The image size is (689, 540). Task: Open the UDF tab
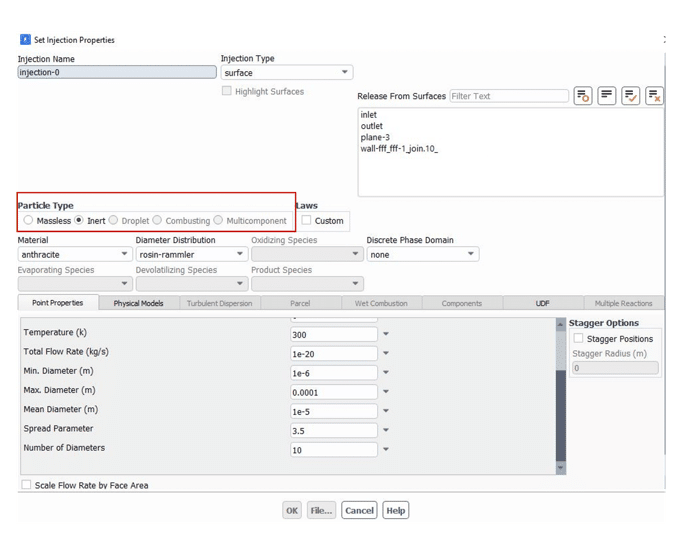[542, 303]
